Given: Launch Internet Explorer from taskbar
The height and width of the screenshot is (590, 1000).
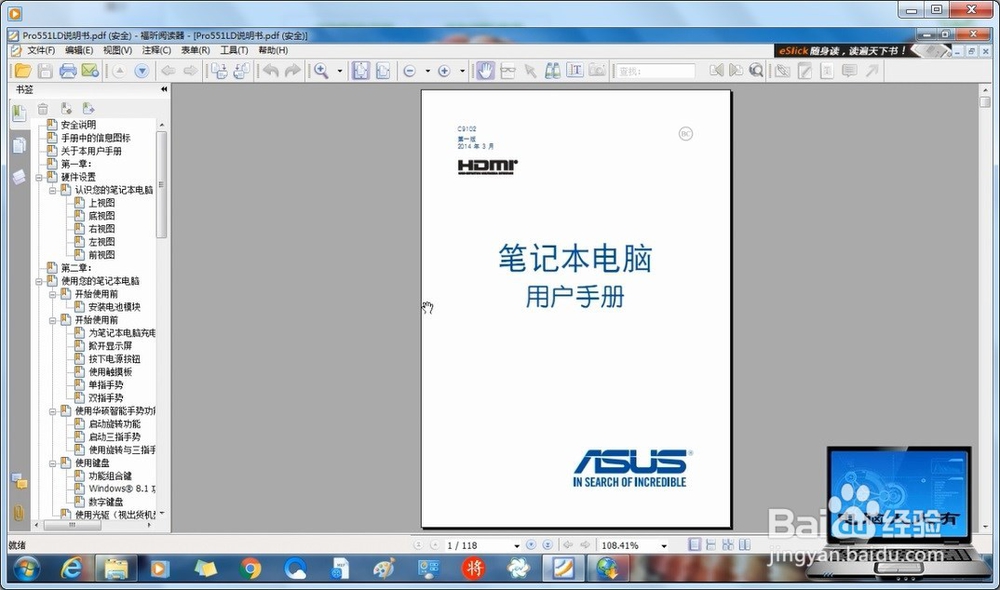Looking at the screenshot, I should click(x=71, y=568).
